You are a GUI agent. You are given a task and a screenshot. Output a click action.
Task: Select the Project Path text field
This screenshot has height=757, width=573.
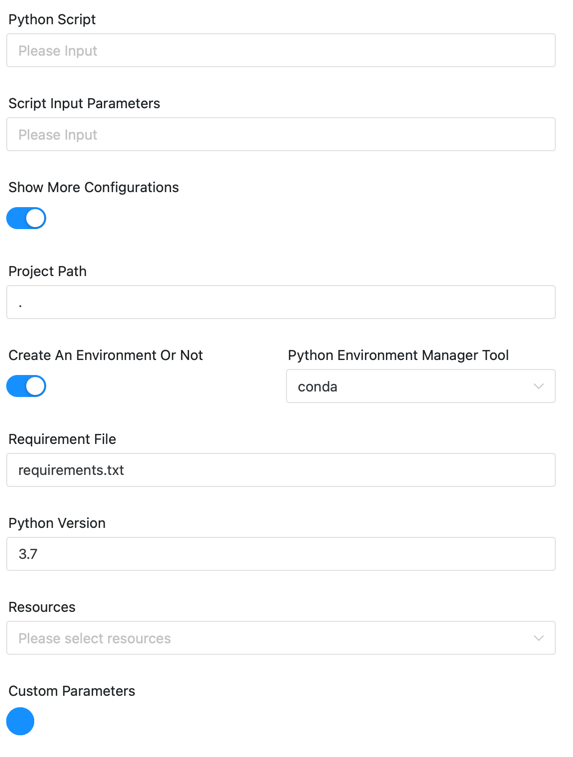pyautogui.click(x=281, y=302)
